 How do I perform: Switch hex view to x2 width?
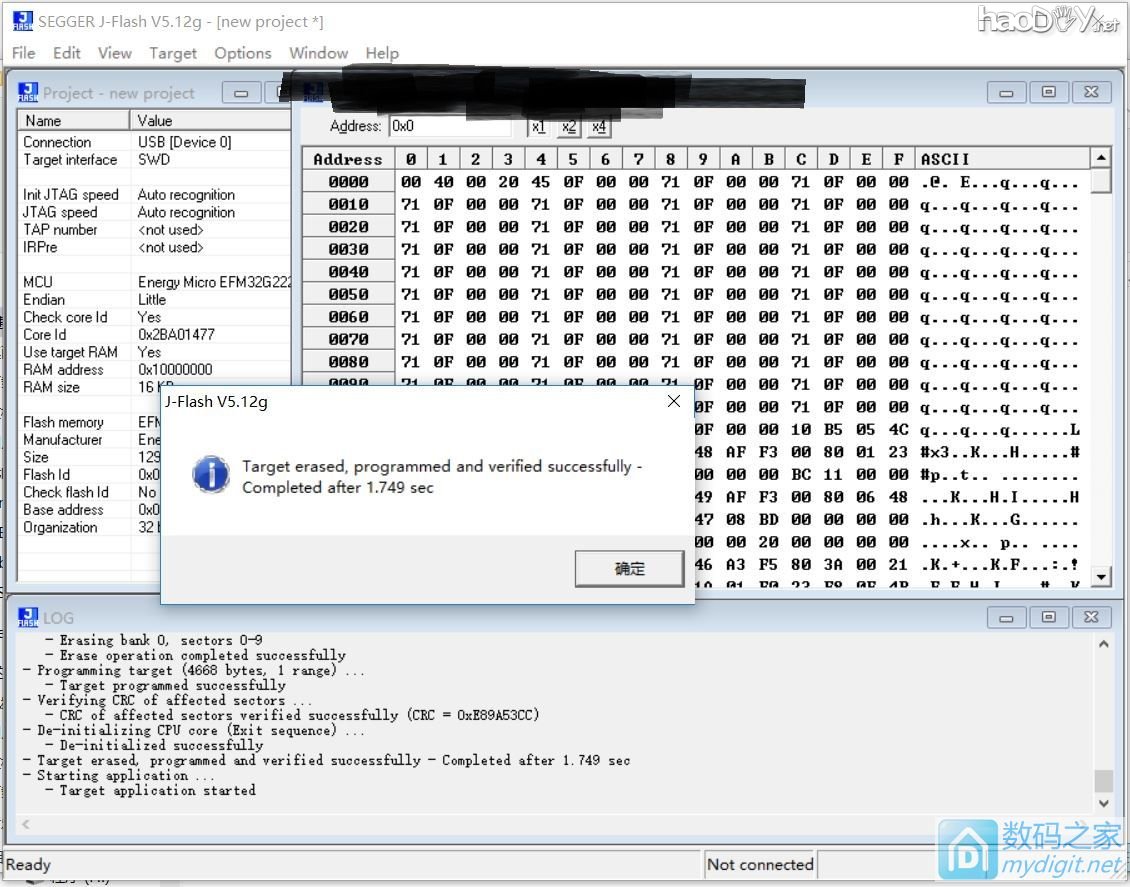point(569,127)
